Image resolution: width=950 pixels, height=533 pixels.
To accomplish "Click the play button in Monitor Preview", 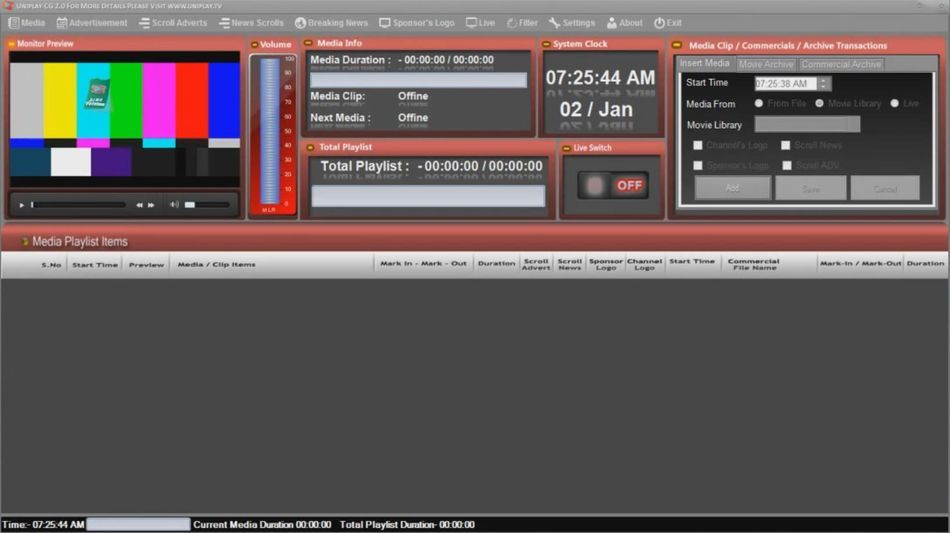I will tap(22, 205).
